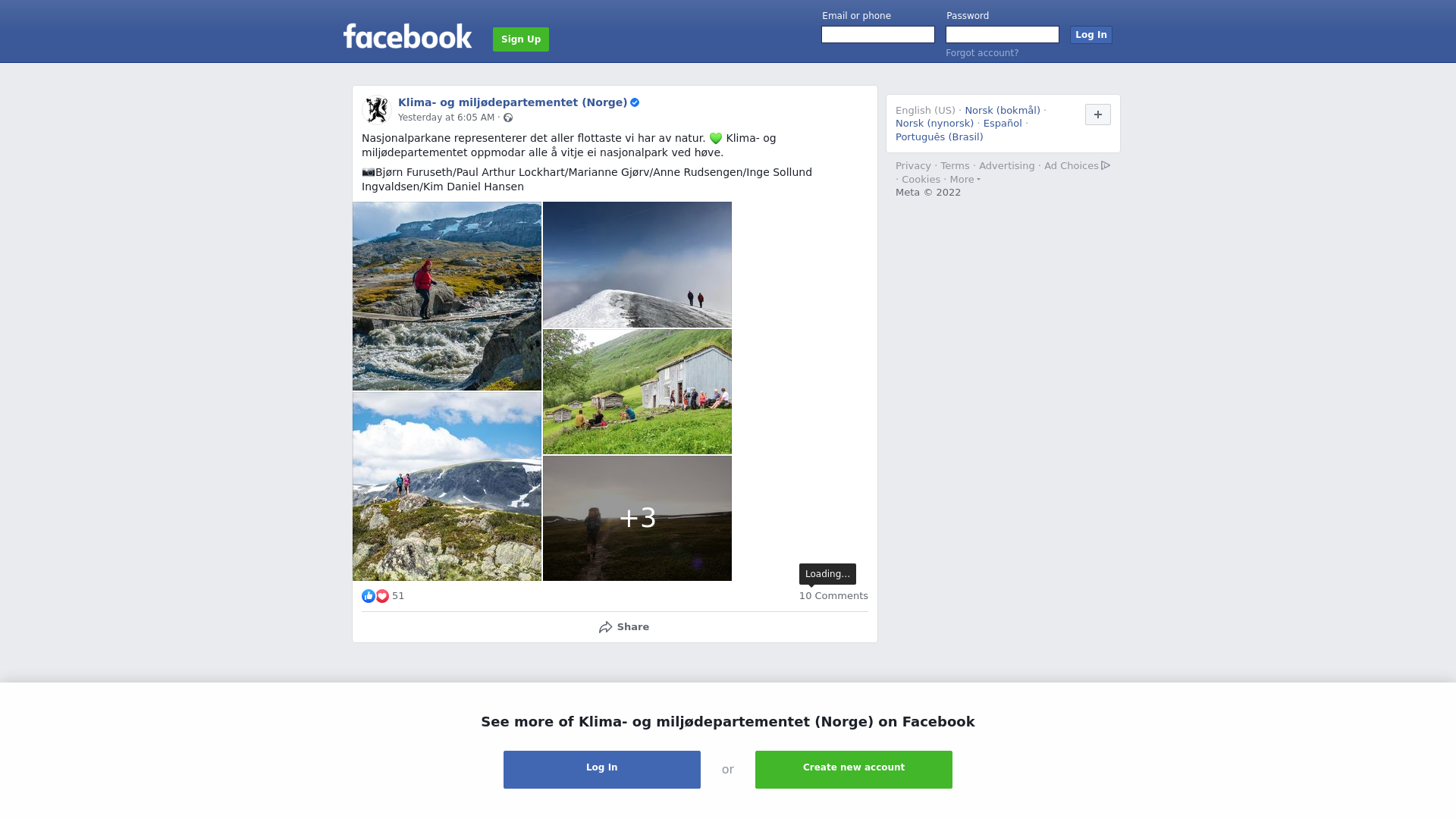1456x819 pixels.
Task: Click the Facebook logo
Action: pyautogui.click(x=407, y=36)
